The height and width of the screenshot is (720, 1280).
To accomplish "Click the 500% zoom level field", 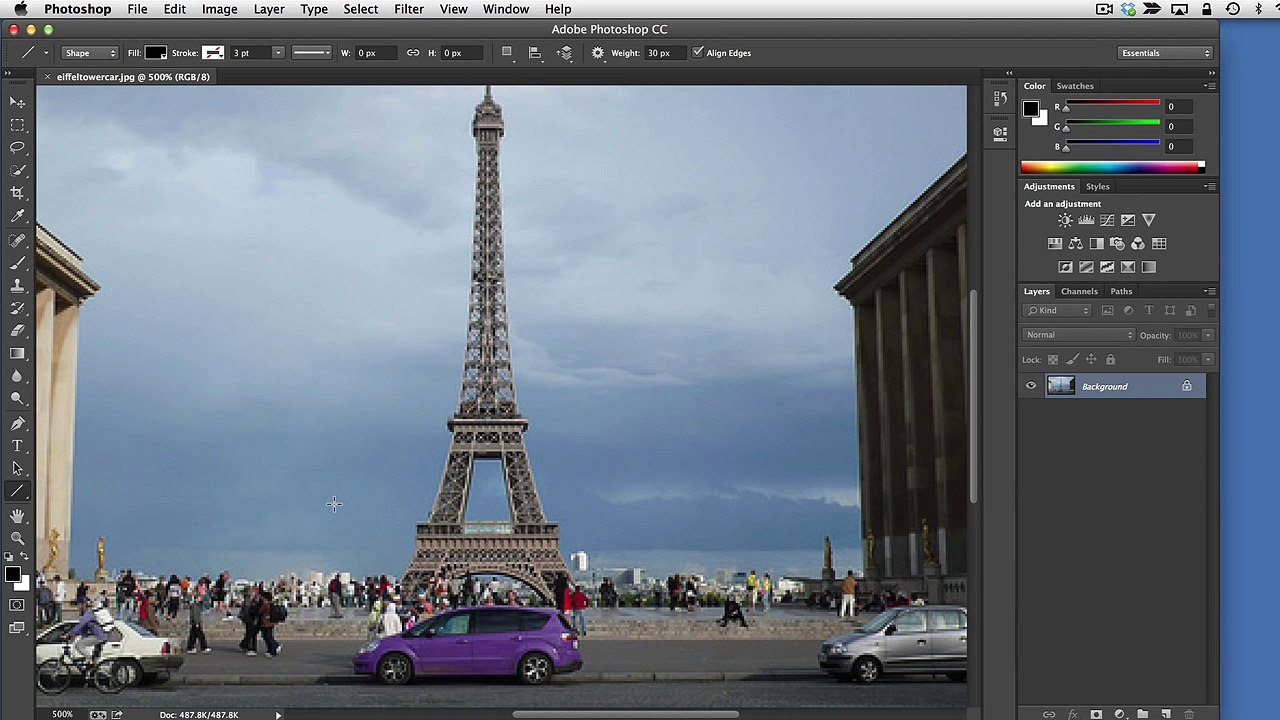I will coord(62,714).
